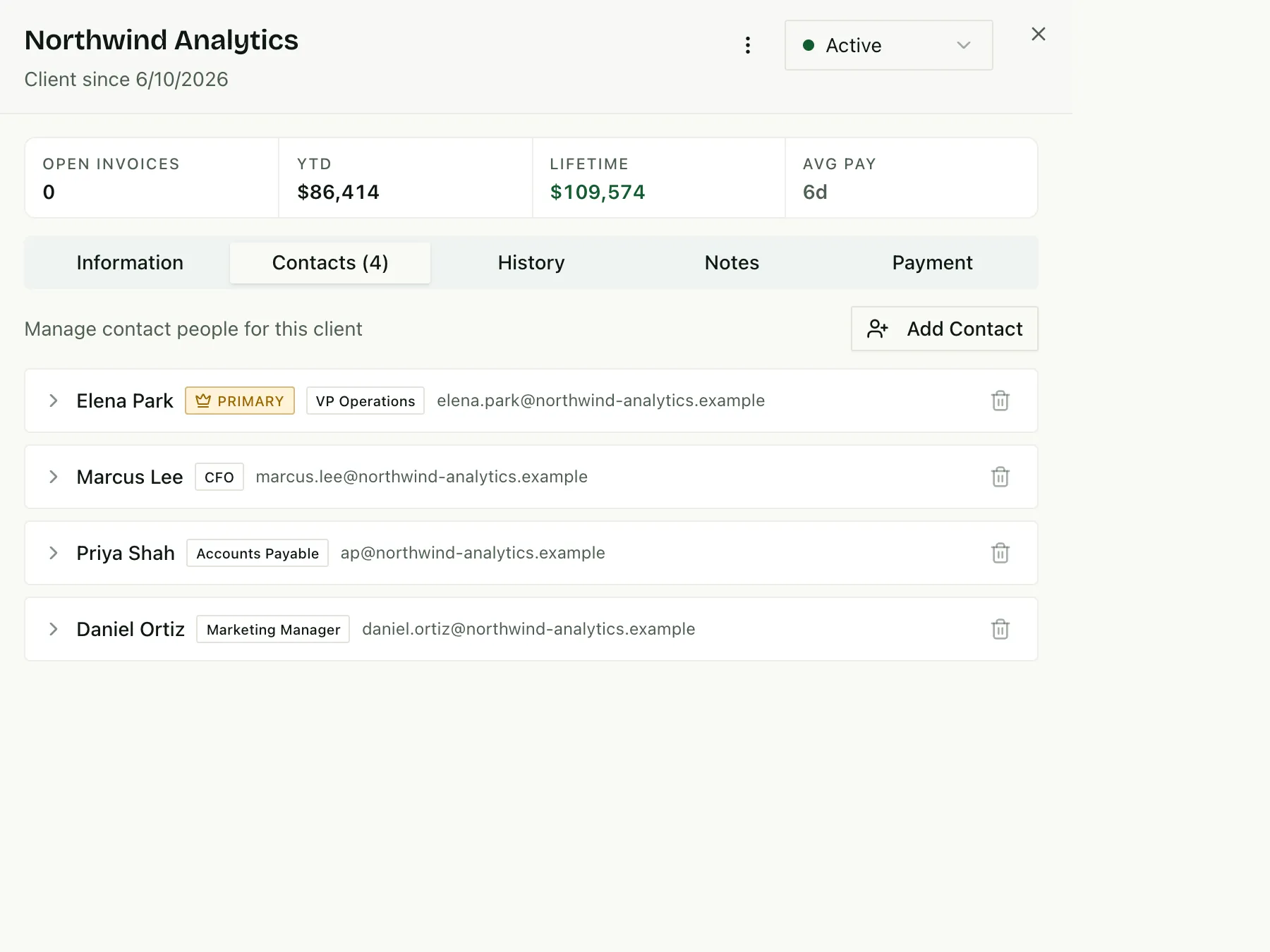The height and width of the screenshot is (952, 1270).
Task: Click the Add Contact button
Action: [944, 329]
